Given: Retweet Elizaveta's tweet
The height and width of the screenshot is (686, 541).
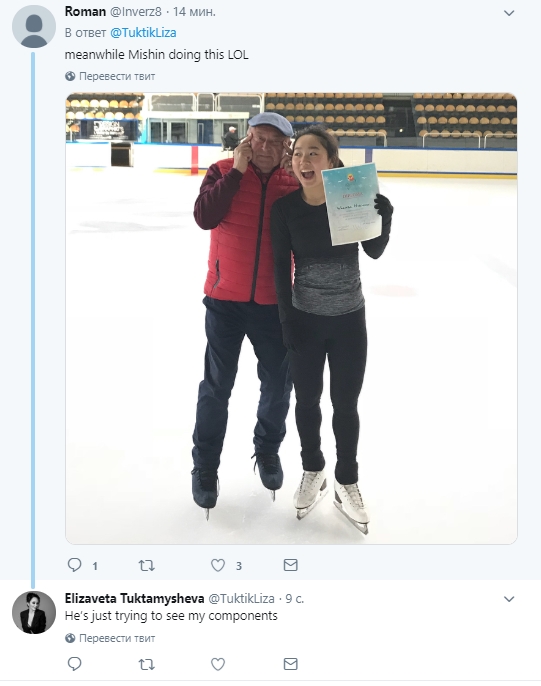Looking at the screenshot, I should [147, 665].
